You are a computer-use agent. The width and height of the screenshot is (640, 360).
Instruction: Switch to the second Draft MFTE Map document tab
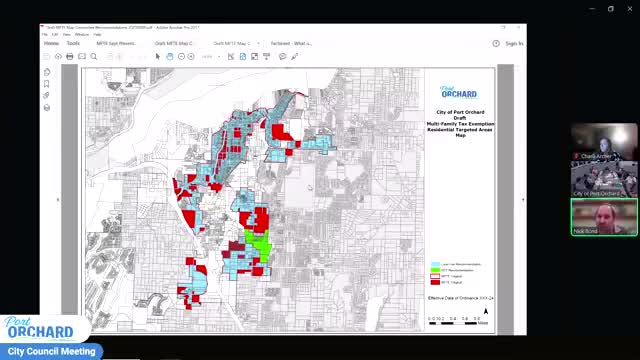174,43
